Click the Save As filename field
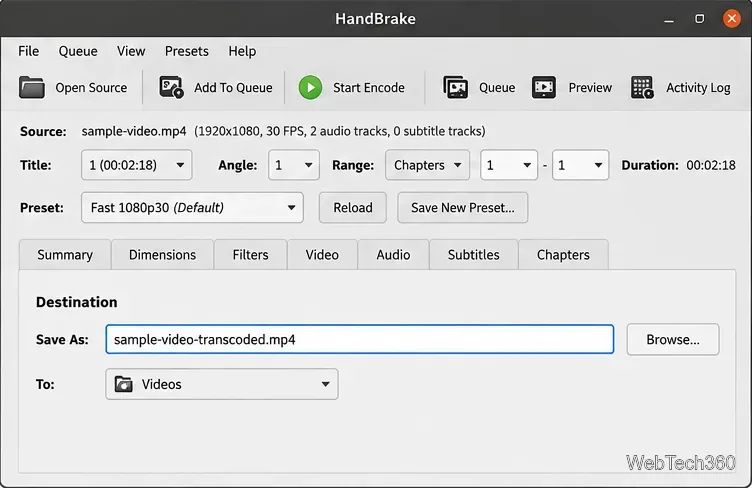The image size is (752, 488). 360,339
